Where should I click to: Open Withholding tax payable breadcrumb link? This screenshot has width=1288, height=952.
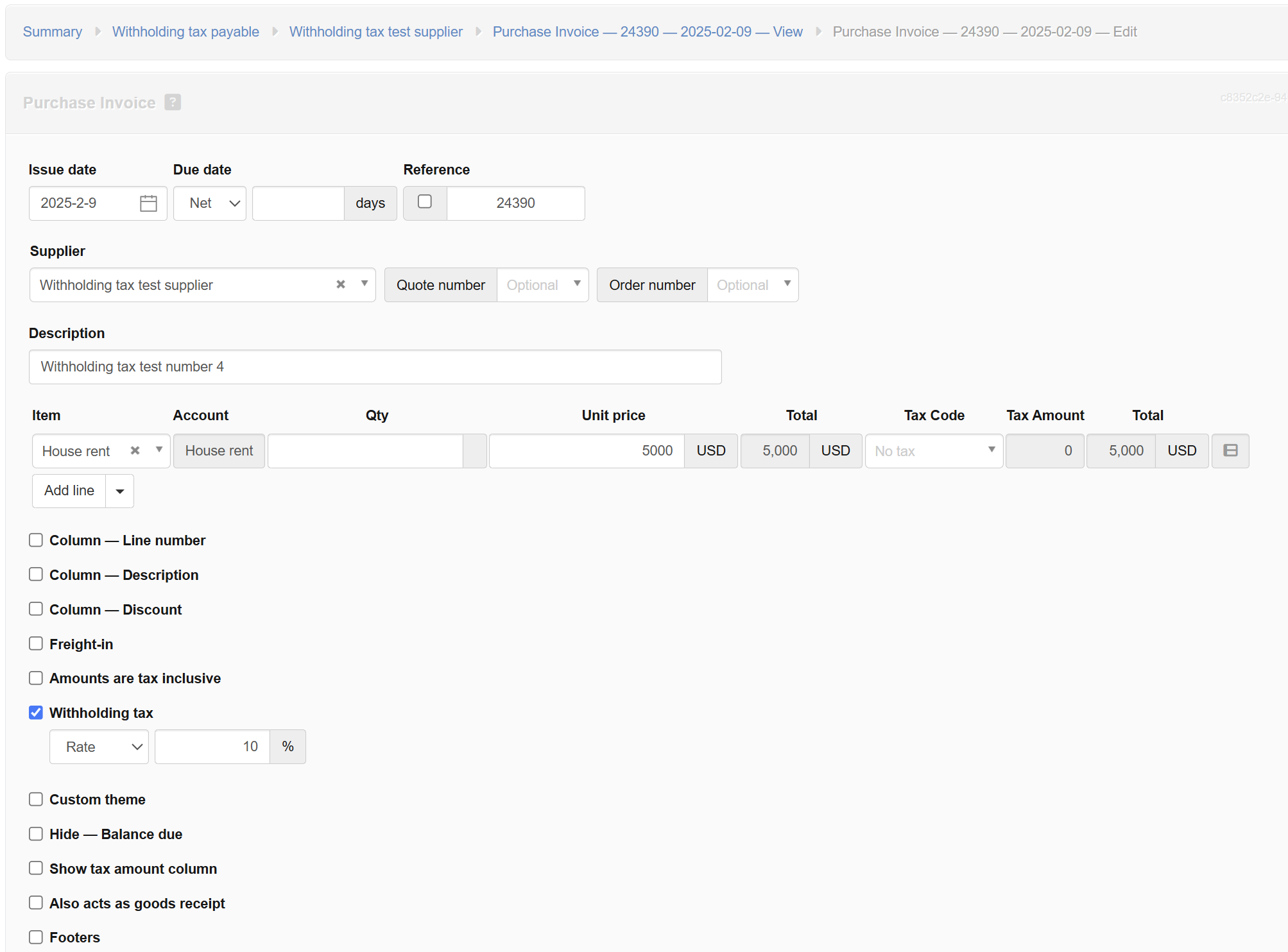(185, 31)
